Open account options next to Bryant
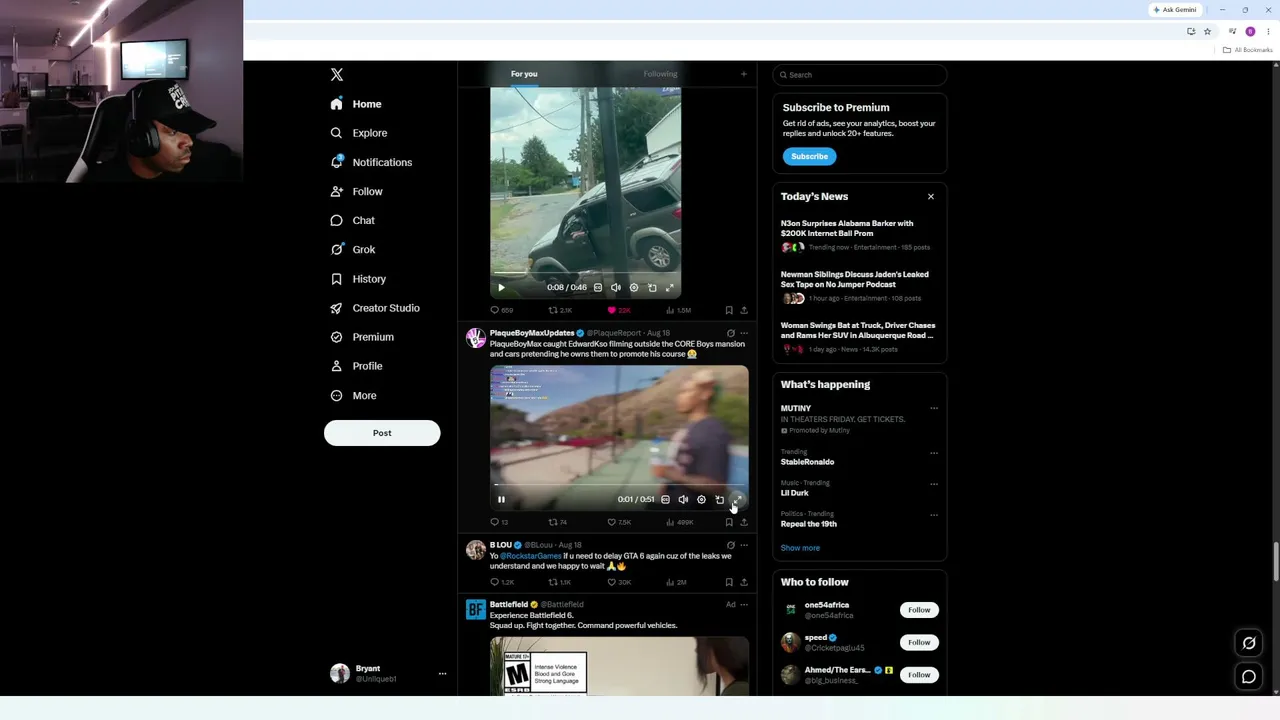This screenshot has height=720, width=1280. pos(442,674)
